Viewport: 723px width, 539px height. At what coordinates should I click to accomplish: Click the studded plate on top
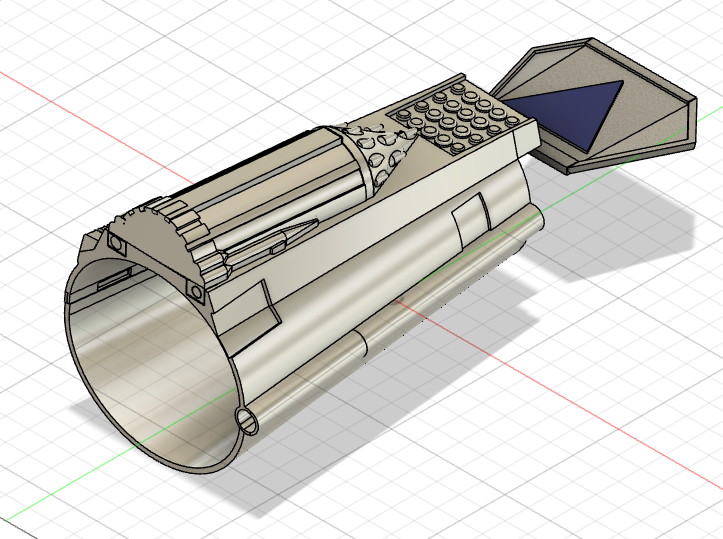coord(461,119)
